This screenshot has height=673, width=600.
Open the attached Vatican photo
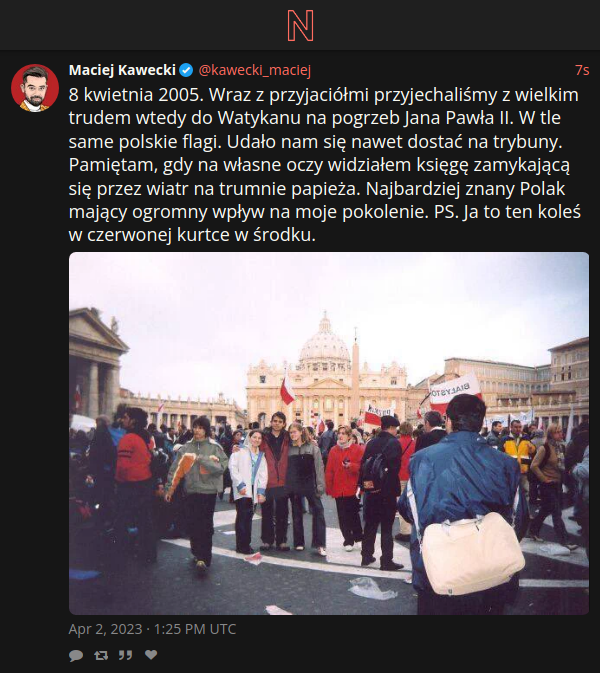coord(329,434)
